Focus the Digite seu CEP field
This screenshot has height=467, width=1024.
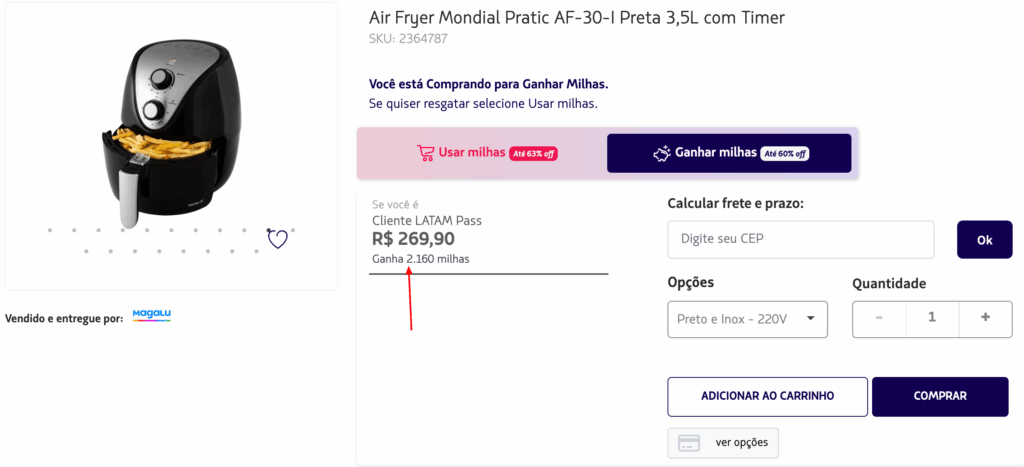pos(800,240)
